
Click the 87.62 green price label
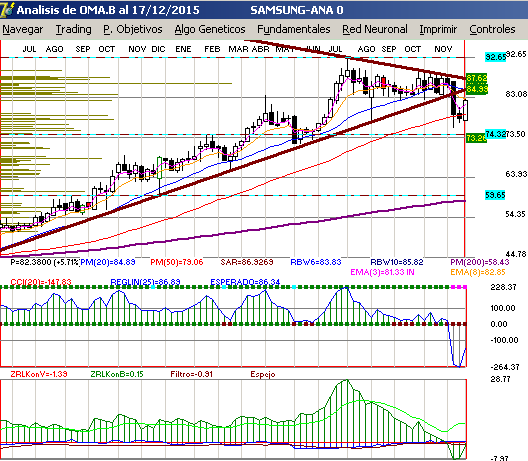476,78
